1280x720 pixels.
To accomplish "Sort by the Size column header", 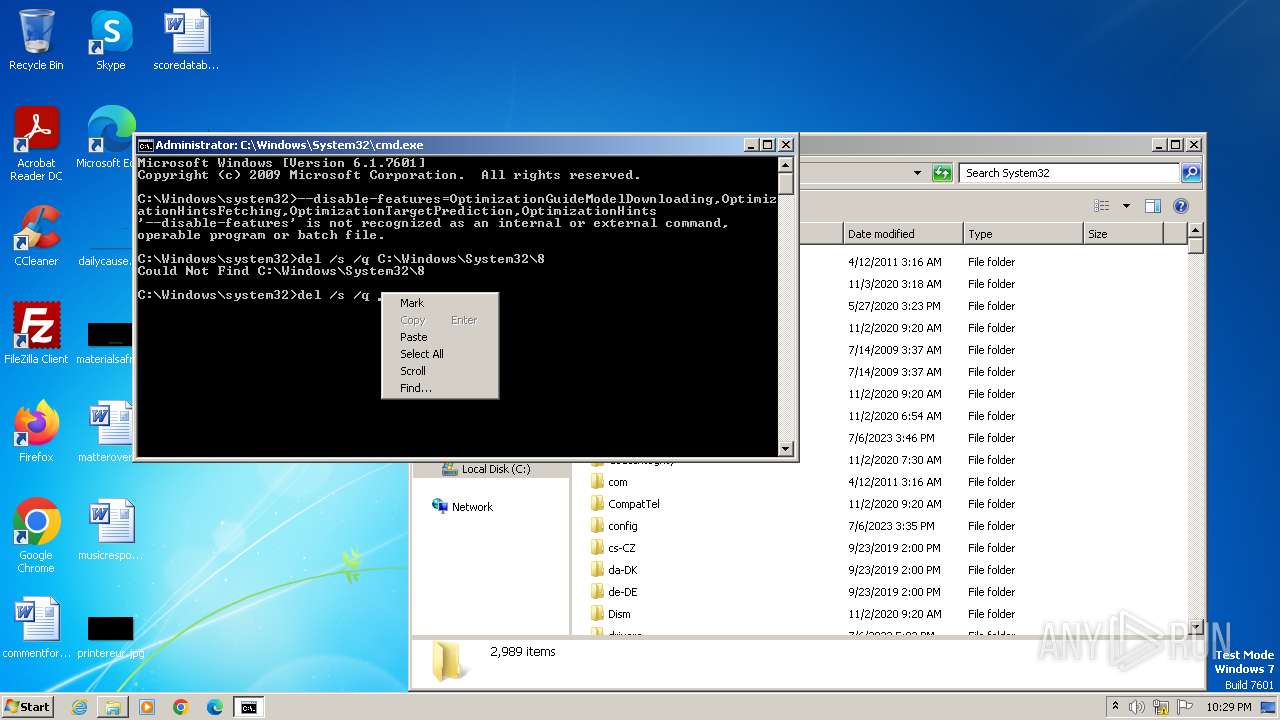I will (x=1123, y=234).
